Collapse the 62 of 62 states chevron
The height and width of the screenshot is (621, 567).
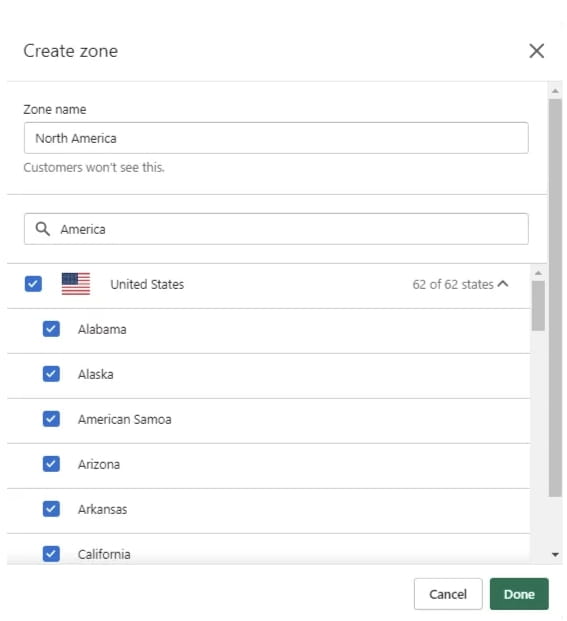(x=503, y=284)
